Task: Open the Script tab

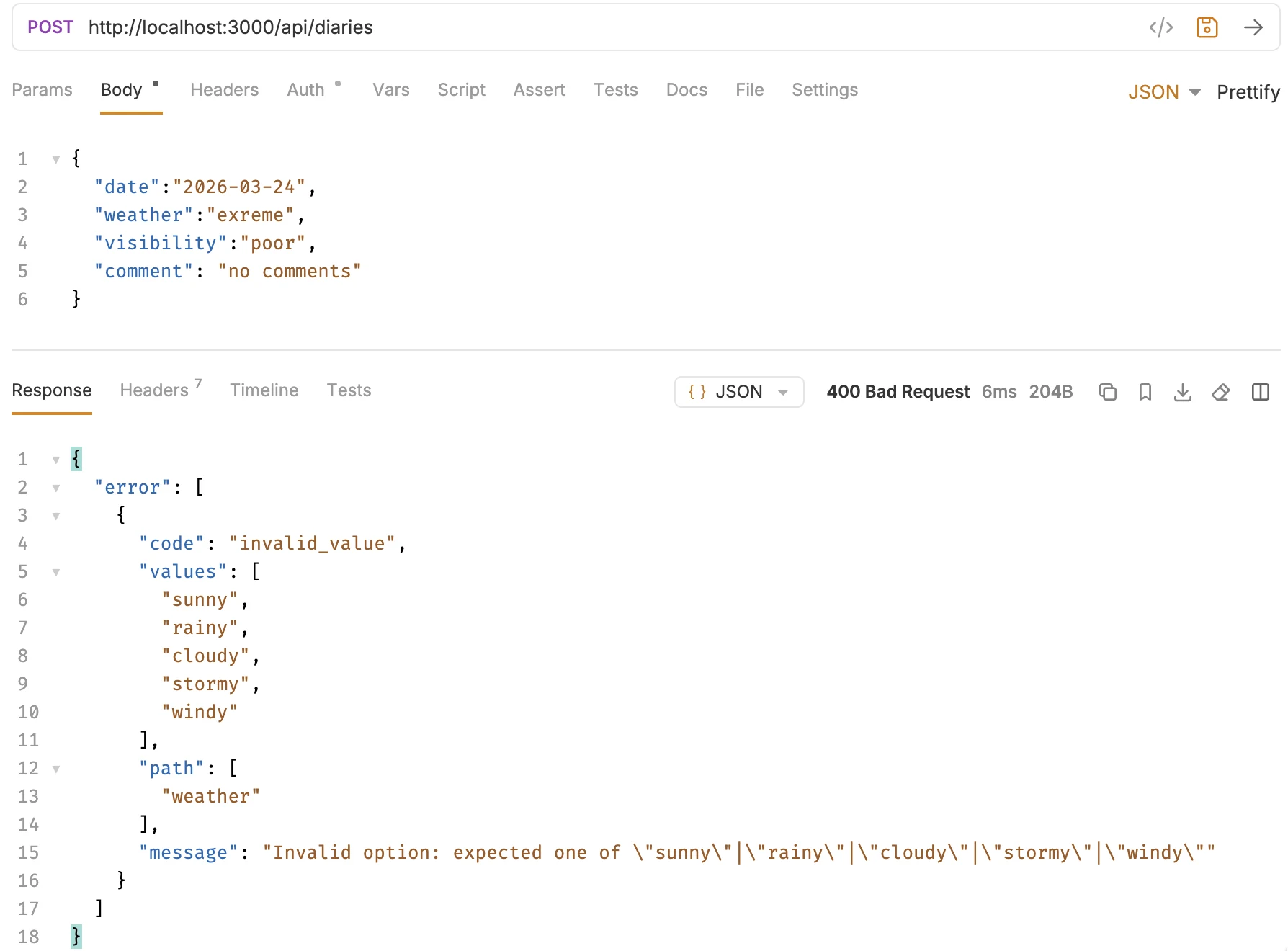Action: [462, 90]
